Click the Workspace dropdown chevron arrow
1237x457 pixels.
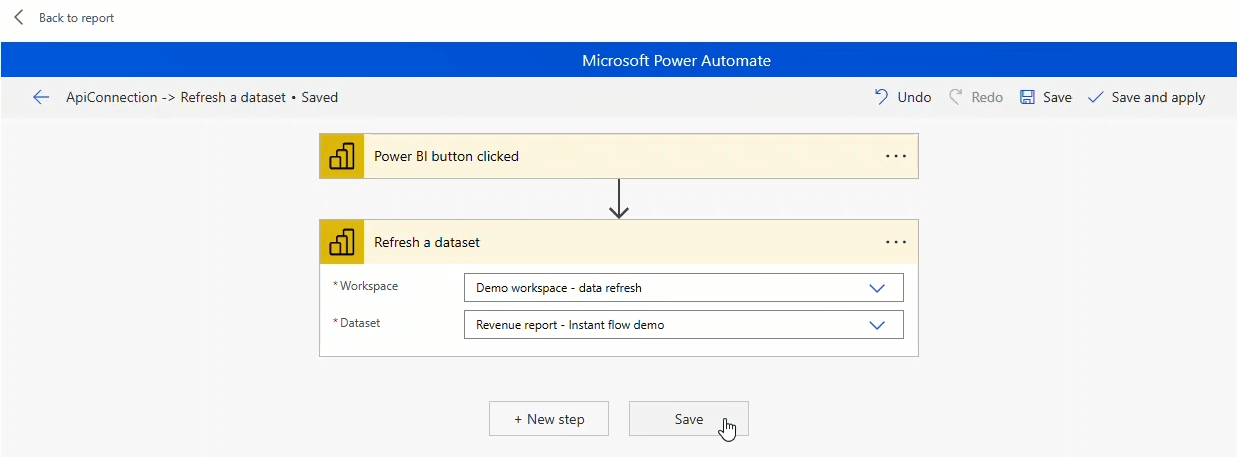click(877, 288)
